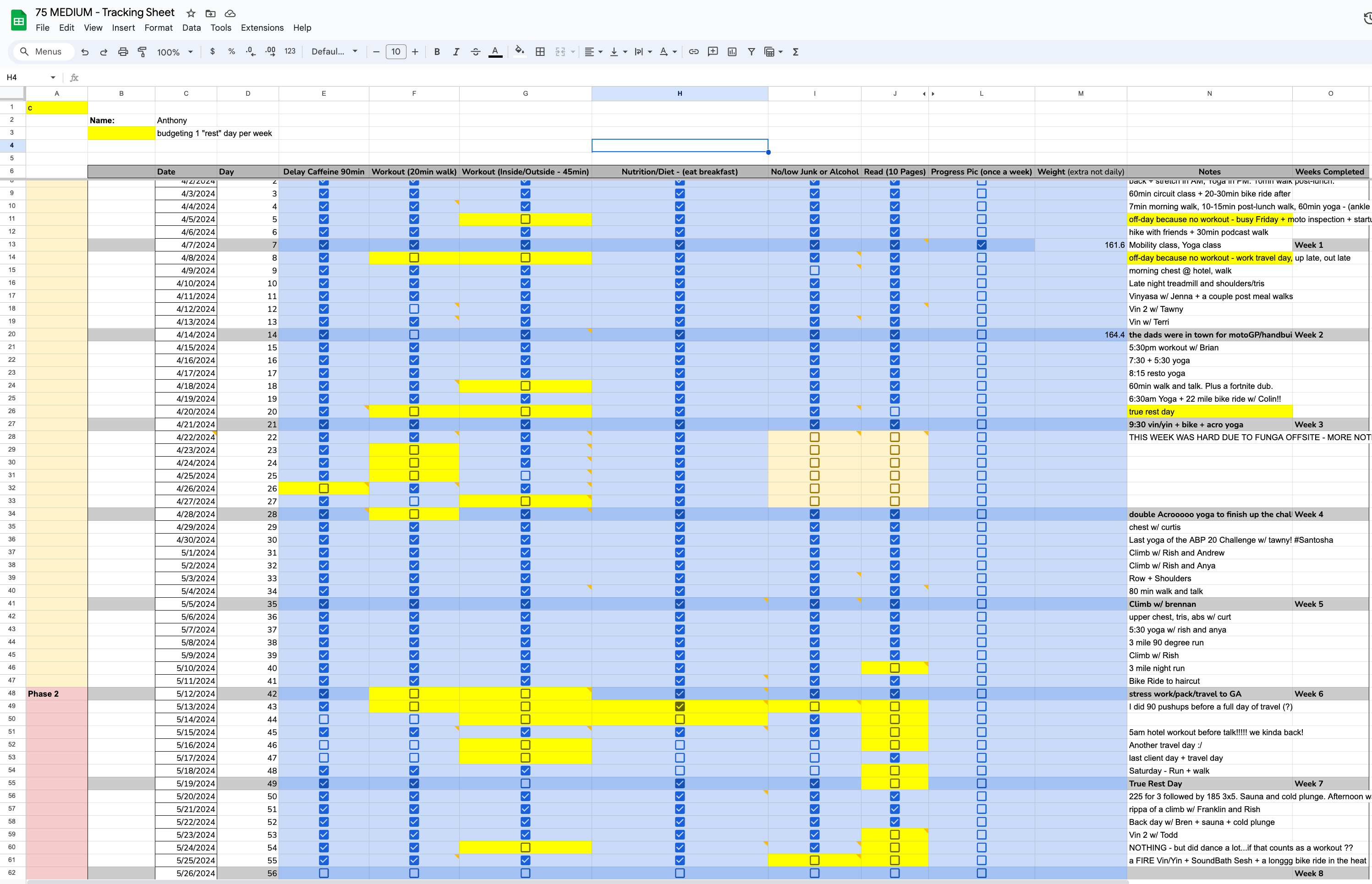This screenshot has height=884, width=1372.
Task: Check Read box for 5/24/2024 row
Action: [x=894, y=847]
